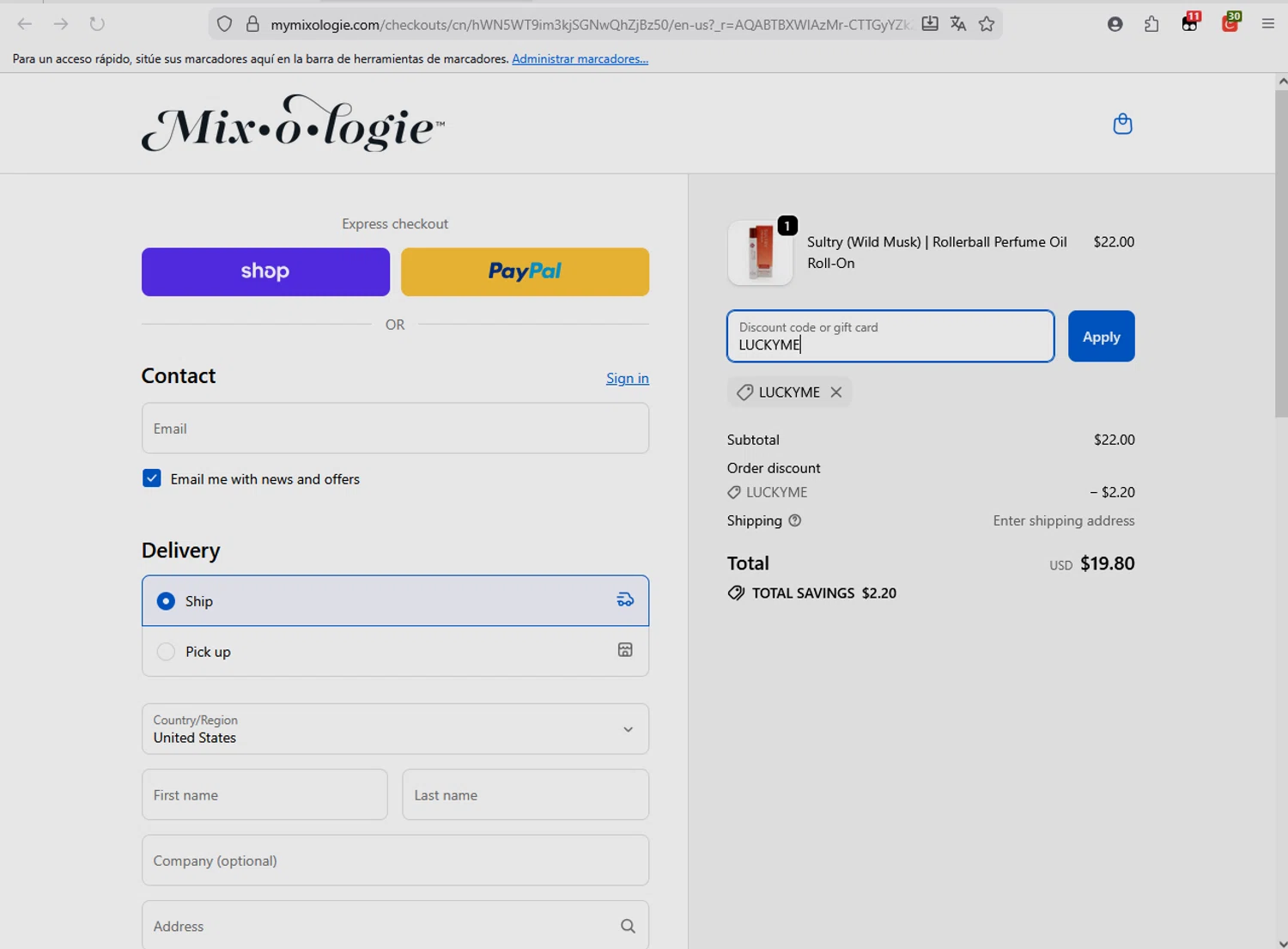Select the Ship delivery option
The image size is (1288, 949).
point(395,600)
